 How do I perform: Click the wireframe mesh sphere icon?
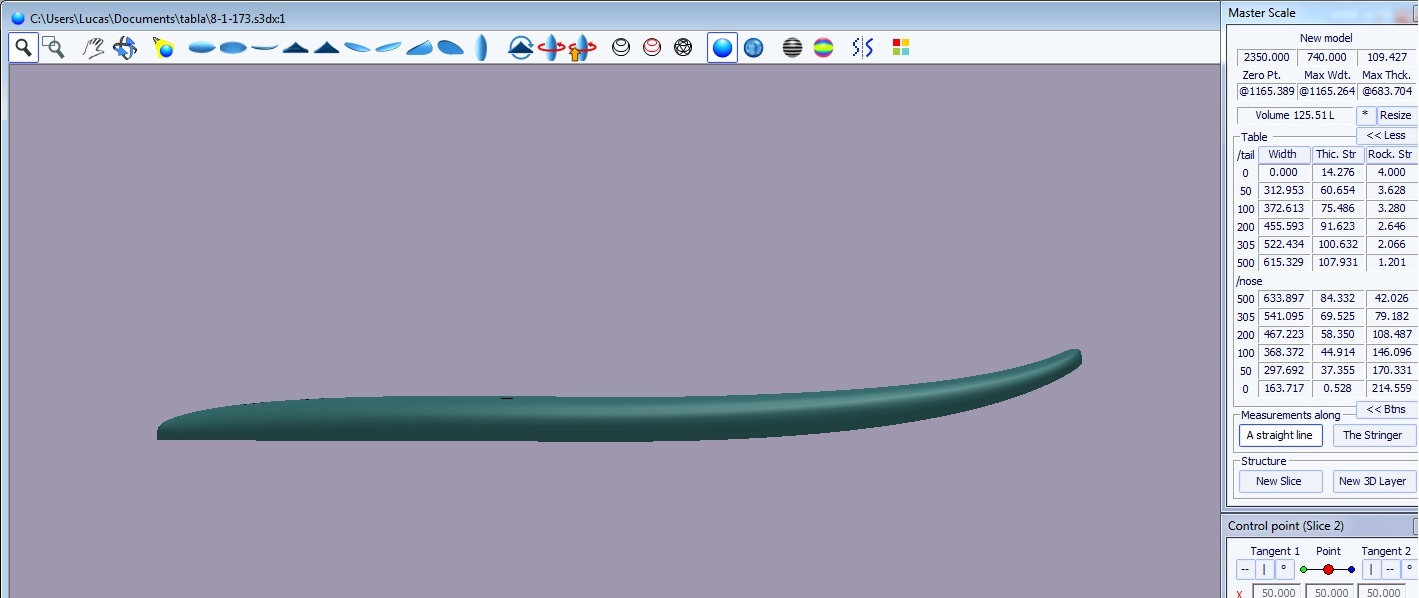pos(683,47)
